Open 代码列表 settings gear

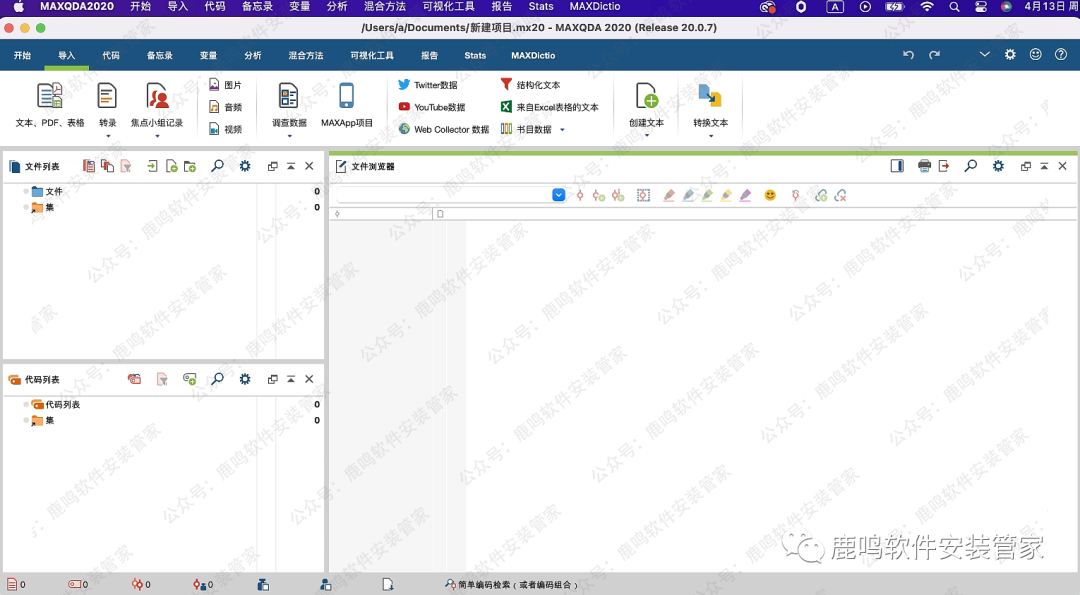[x=245, y=379]
